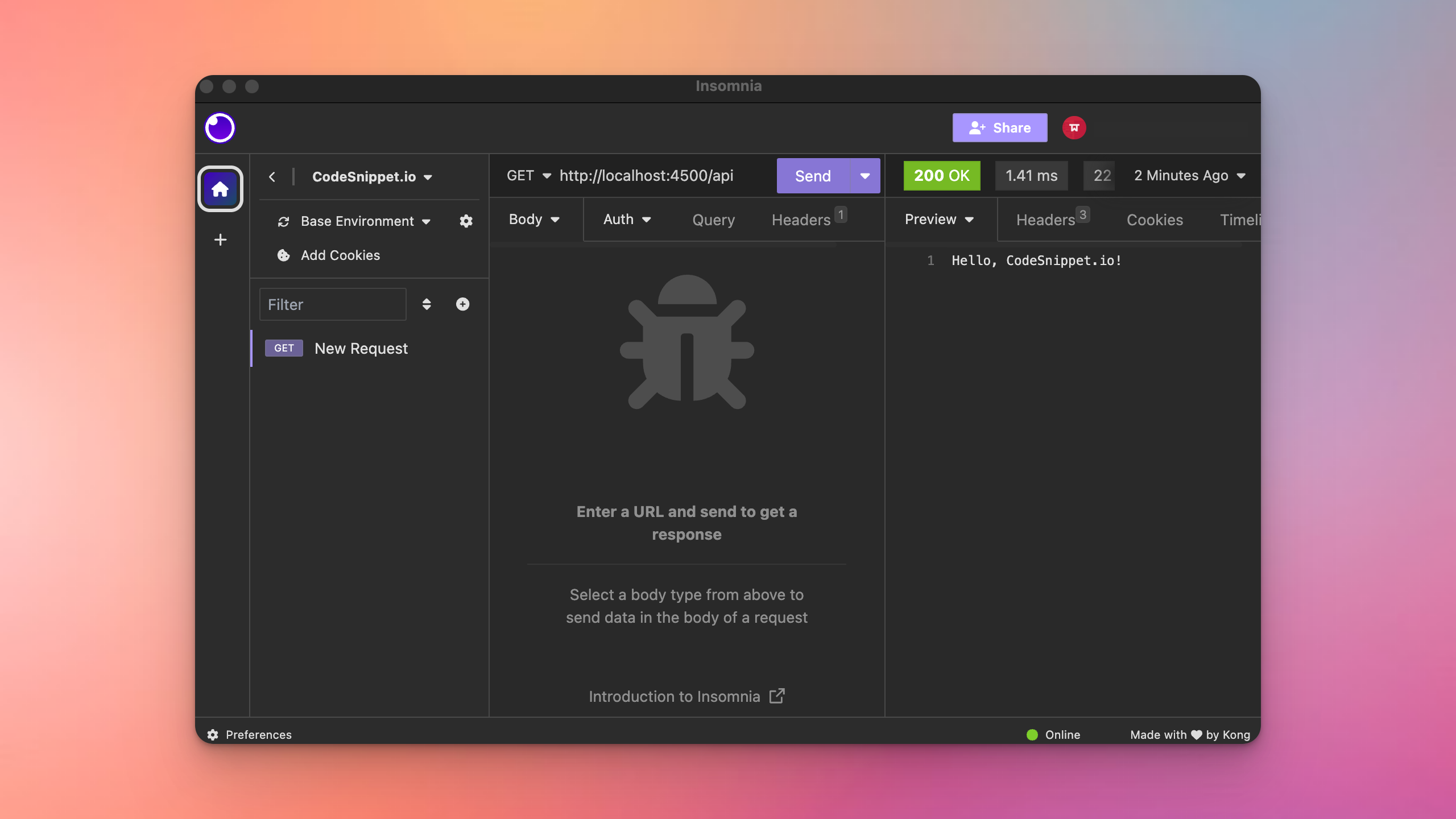Click the Filter input field

[333, 304]
